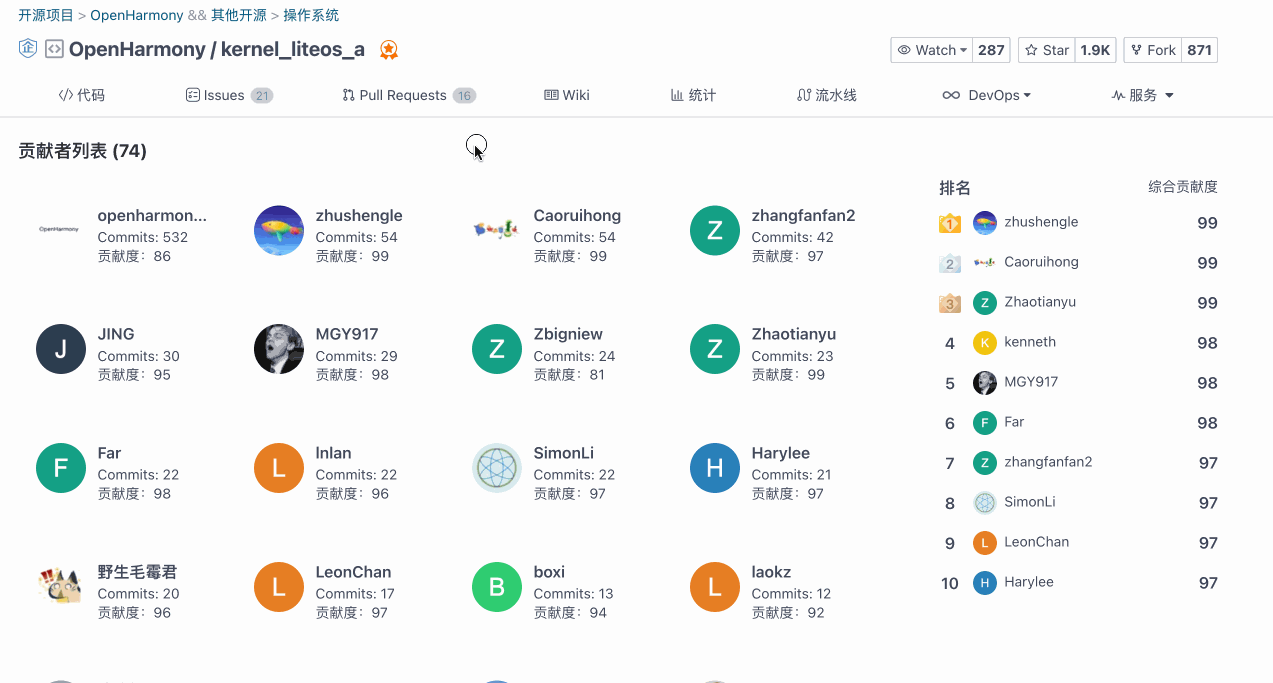
Task: Click the orange recommended badge icon beside repo name
Action: pos(389,50)
